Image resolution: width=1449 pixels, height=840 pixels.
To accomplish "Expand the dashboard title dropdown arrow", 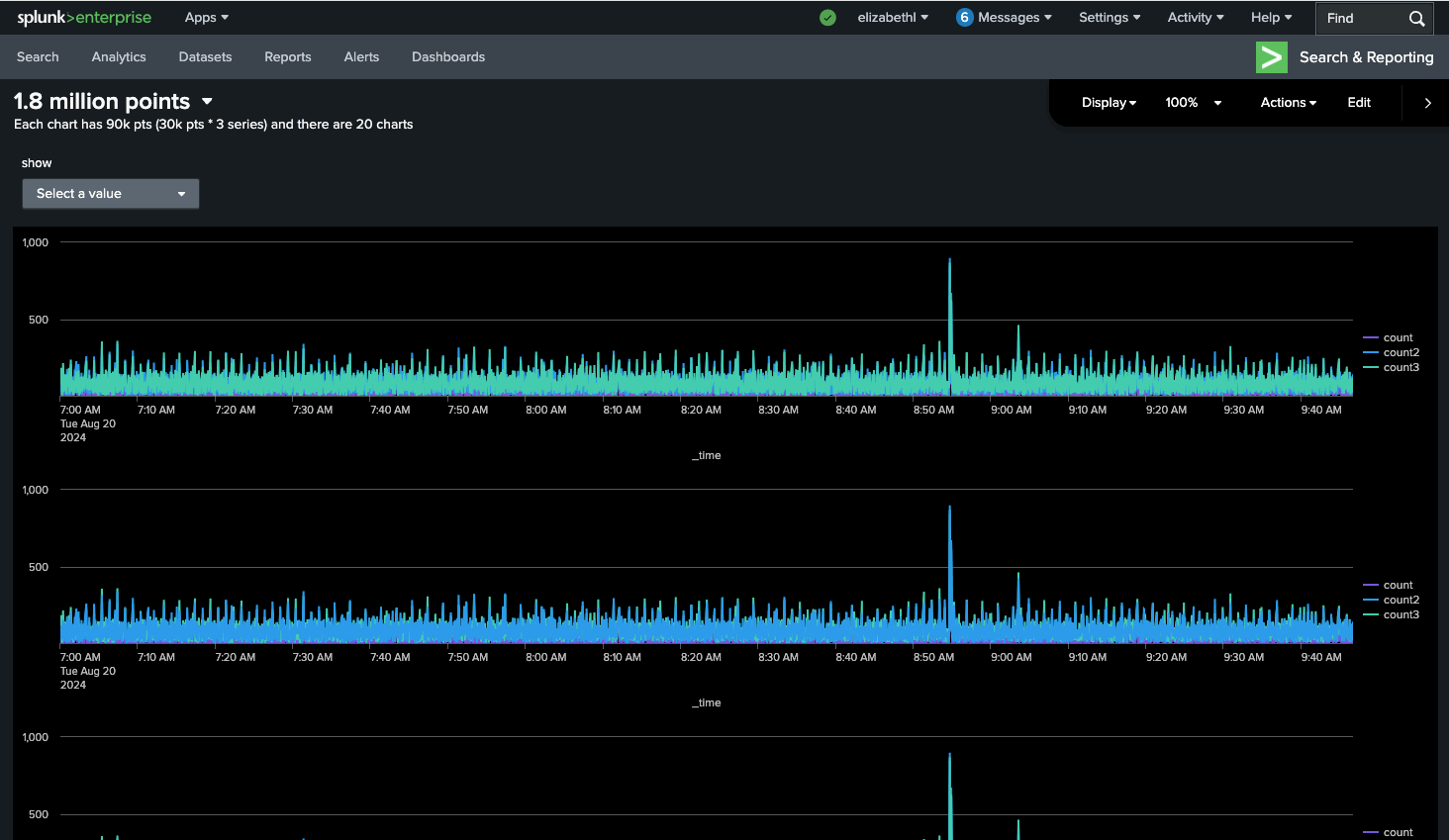I will tap(207, 102).
